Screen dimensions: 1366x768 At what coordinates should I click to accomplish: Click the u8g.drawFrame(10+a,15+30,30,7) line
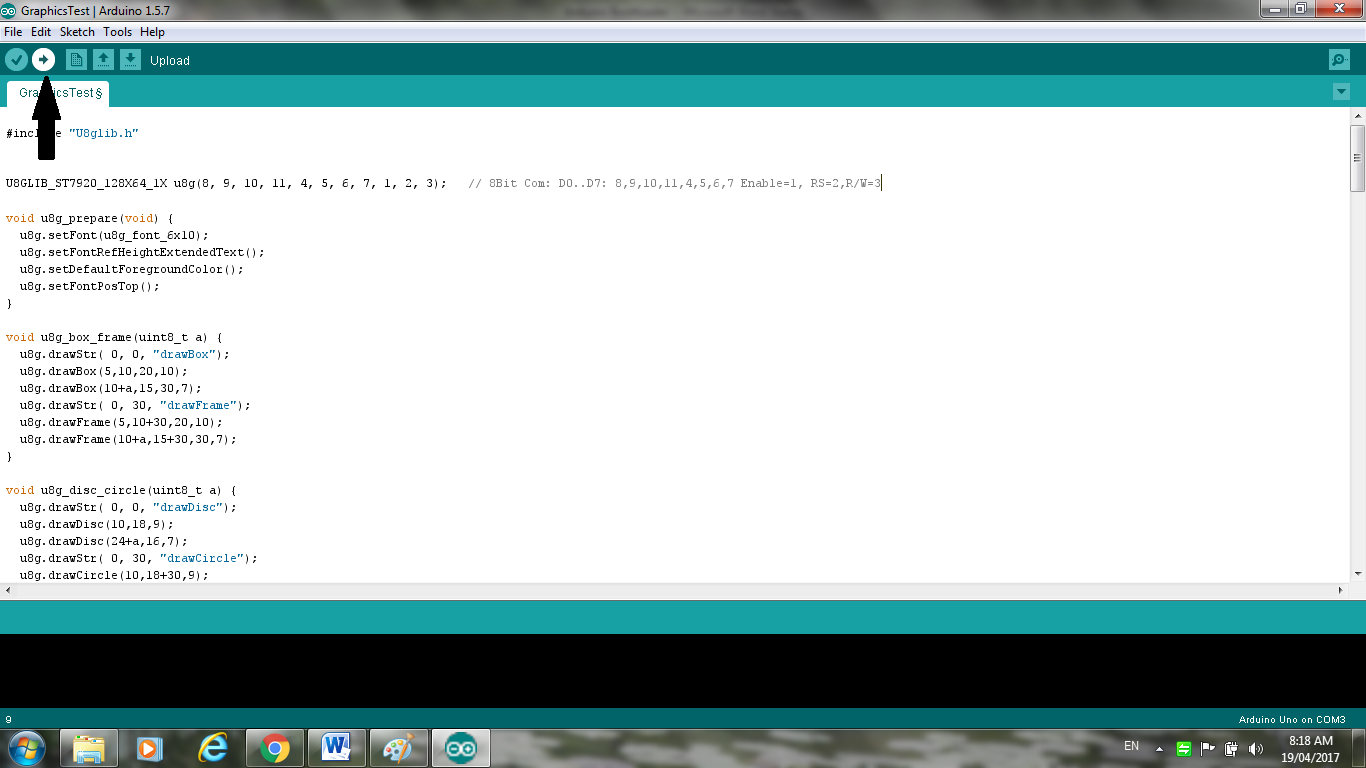(x=128, y=439)
